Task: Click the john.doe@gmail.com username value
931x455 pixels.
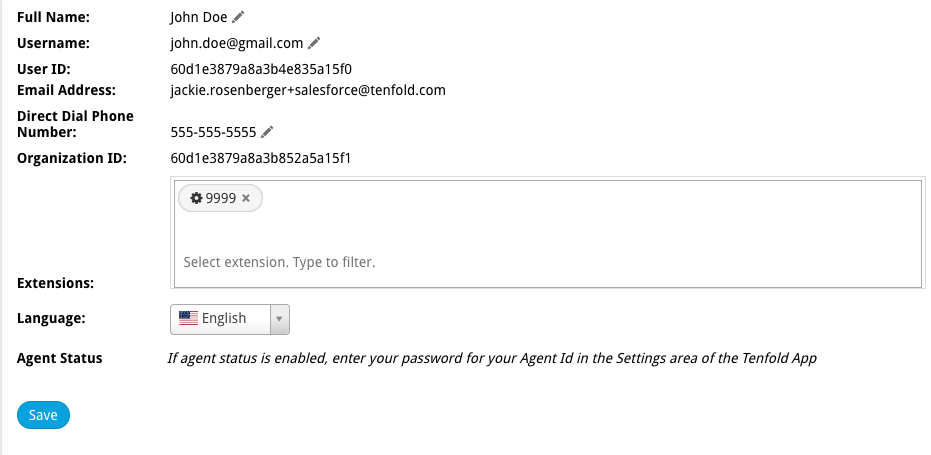Action: tap(237, 43)
